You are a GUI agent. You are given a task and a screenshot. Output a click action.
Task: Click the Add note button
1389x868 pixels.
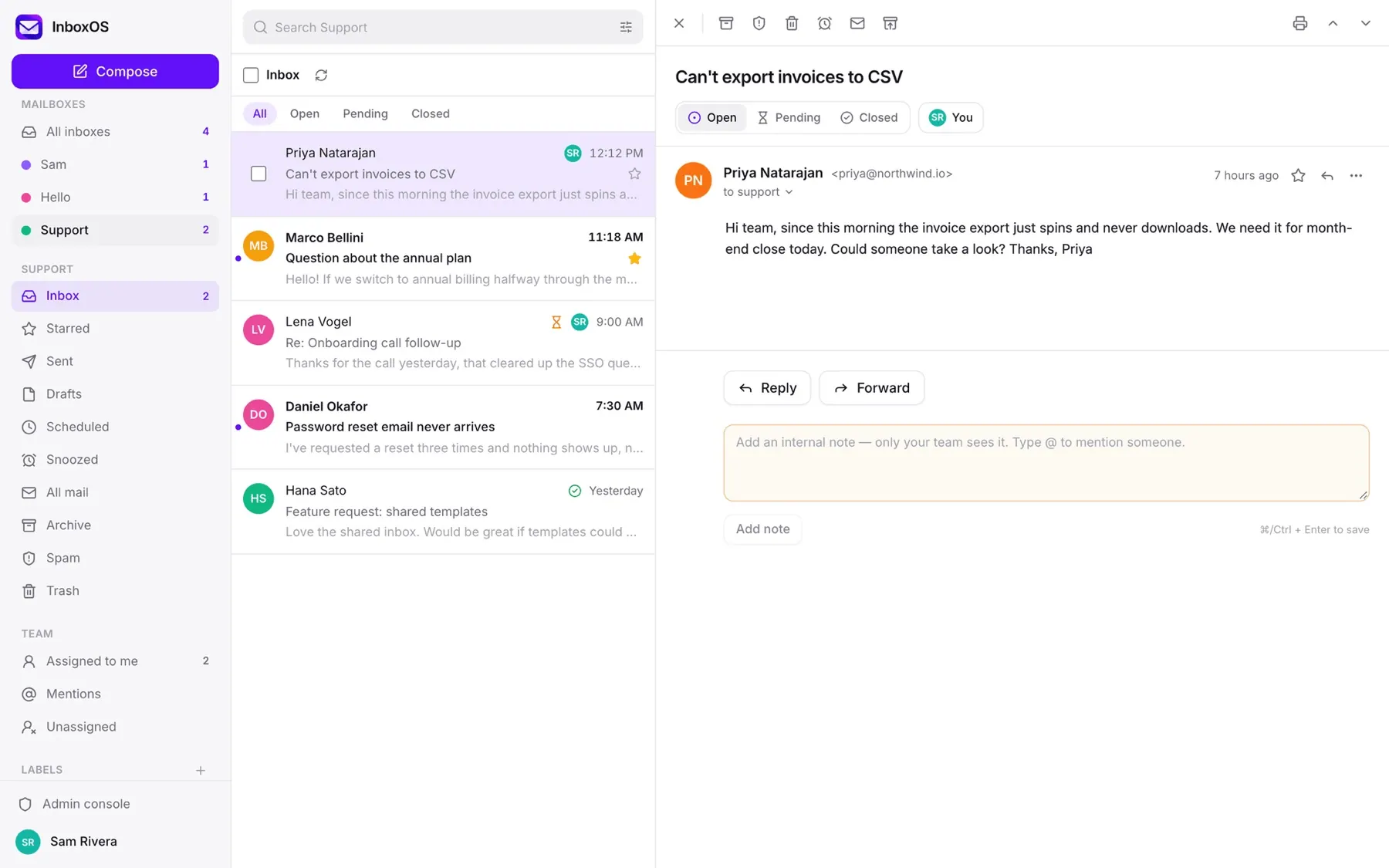(762, 529)
